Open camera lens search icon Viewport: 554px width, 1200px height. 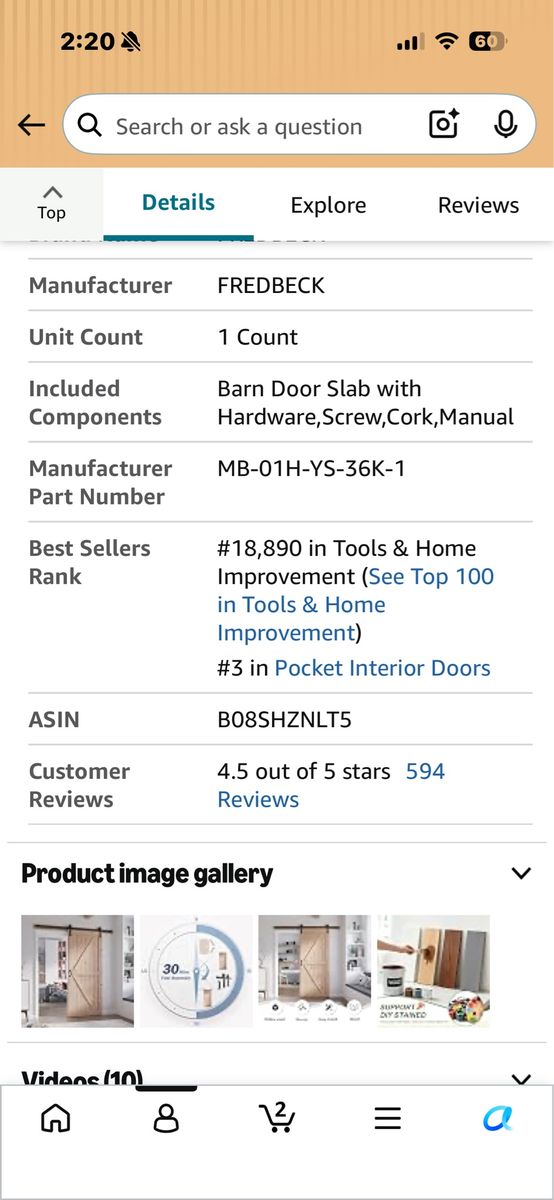tap(444, 125)
